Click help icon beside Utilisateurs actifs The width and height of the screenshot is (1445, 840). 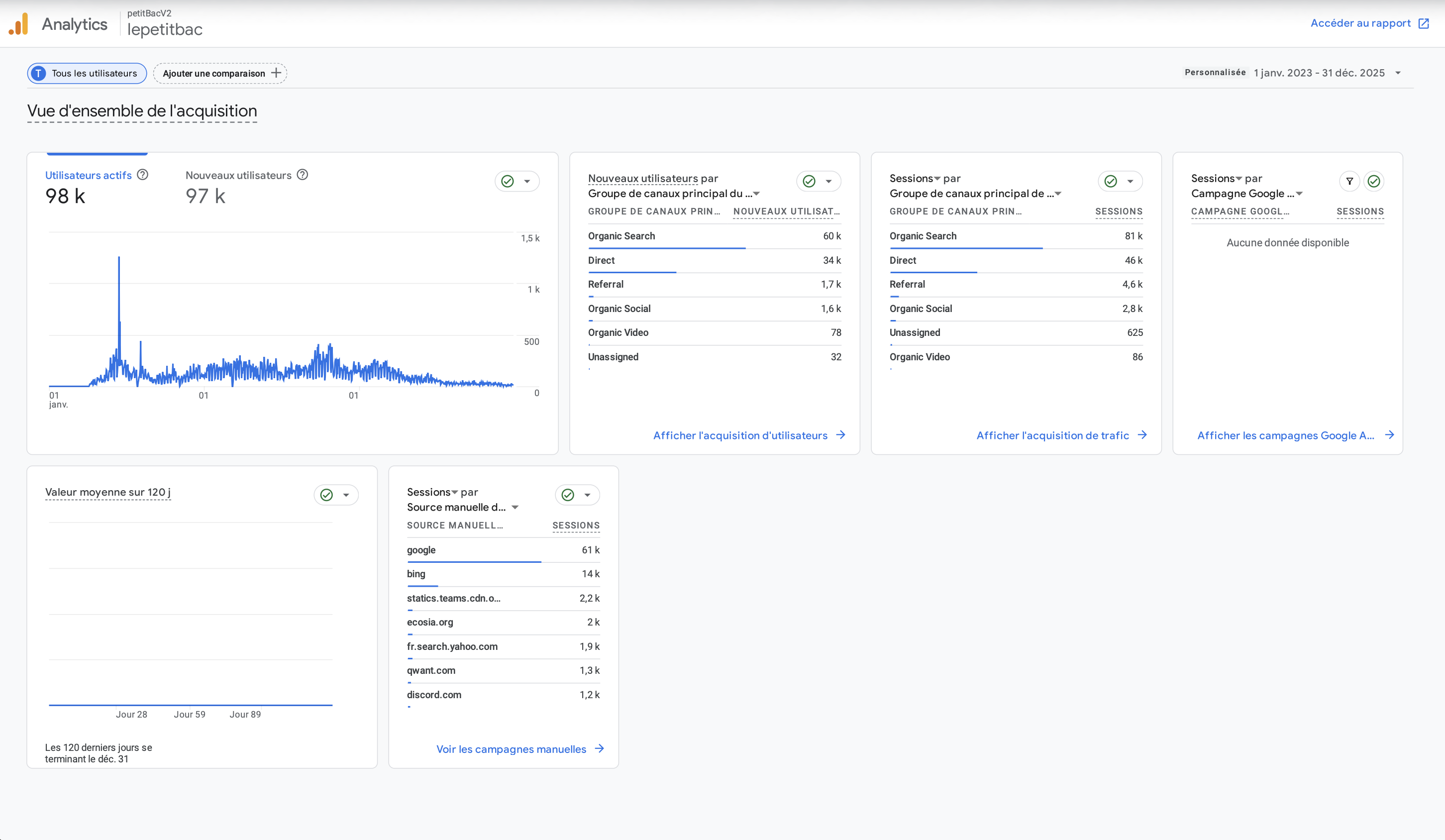point(143,174)
